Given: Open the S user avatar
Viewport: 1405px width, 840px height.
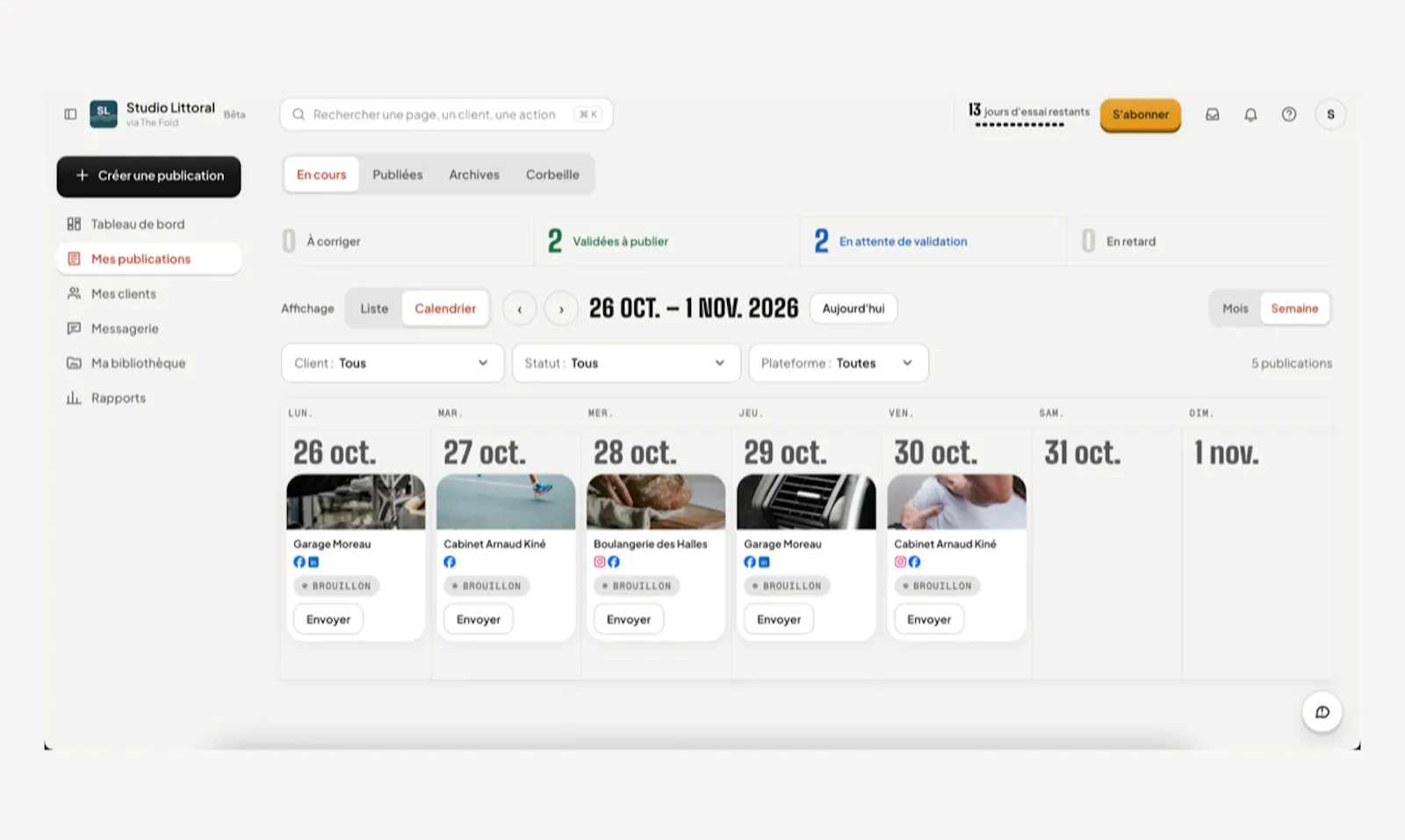Looking at the screenshot, I should 1330,114.
